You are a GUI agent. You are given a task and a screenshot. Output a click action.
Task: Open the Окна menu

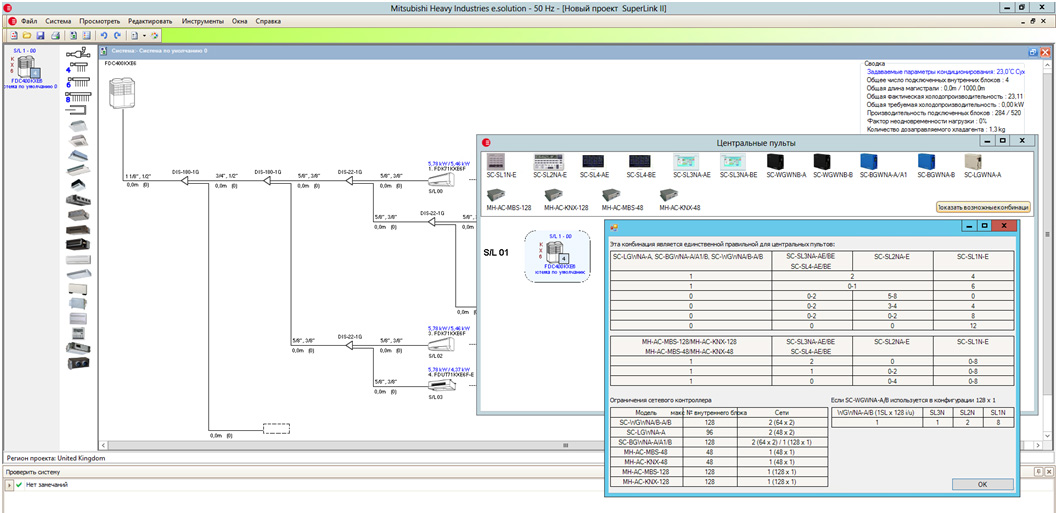click(240, 21)
